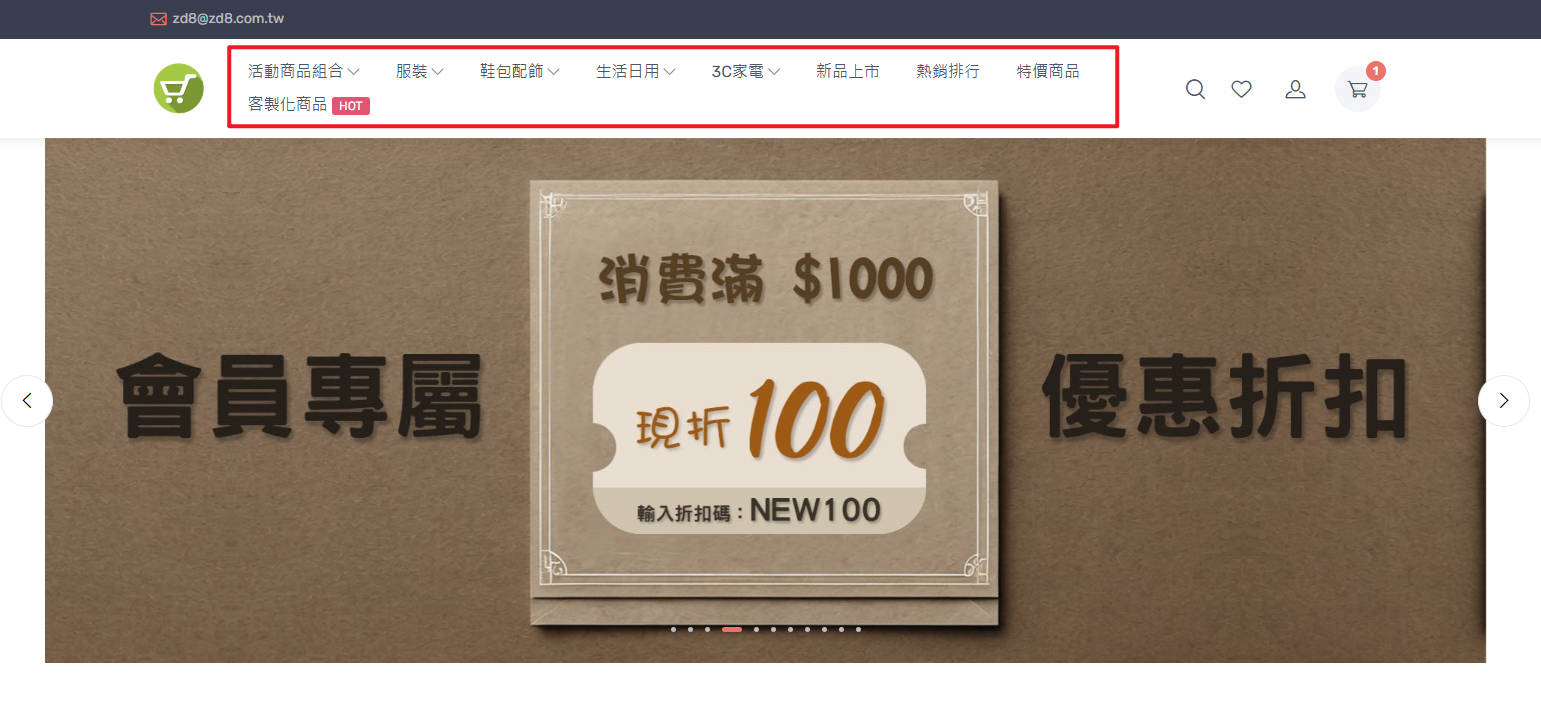The width and height of the screenshot is (1541, 705).
Task: Open the shopping cart icon
Action: coord(1358,89)
